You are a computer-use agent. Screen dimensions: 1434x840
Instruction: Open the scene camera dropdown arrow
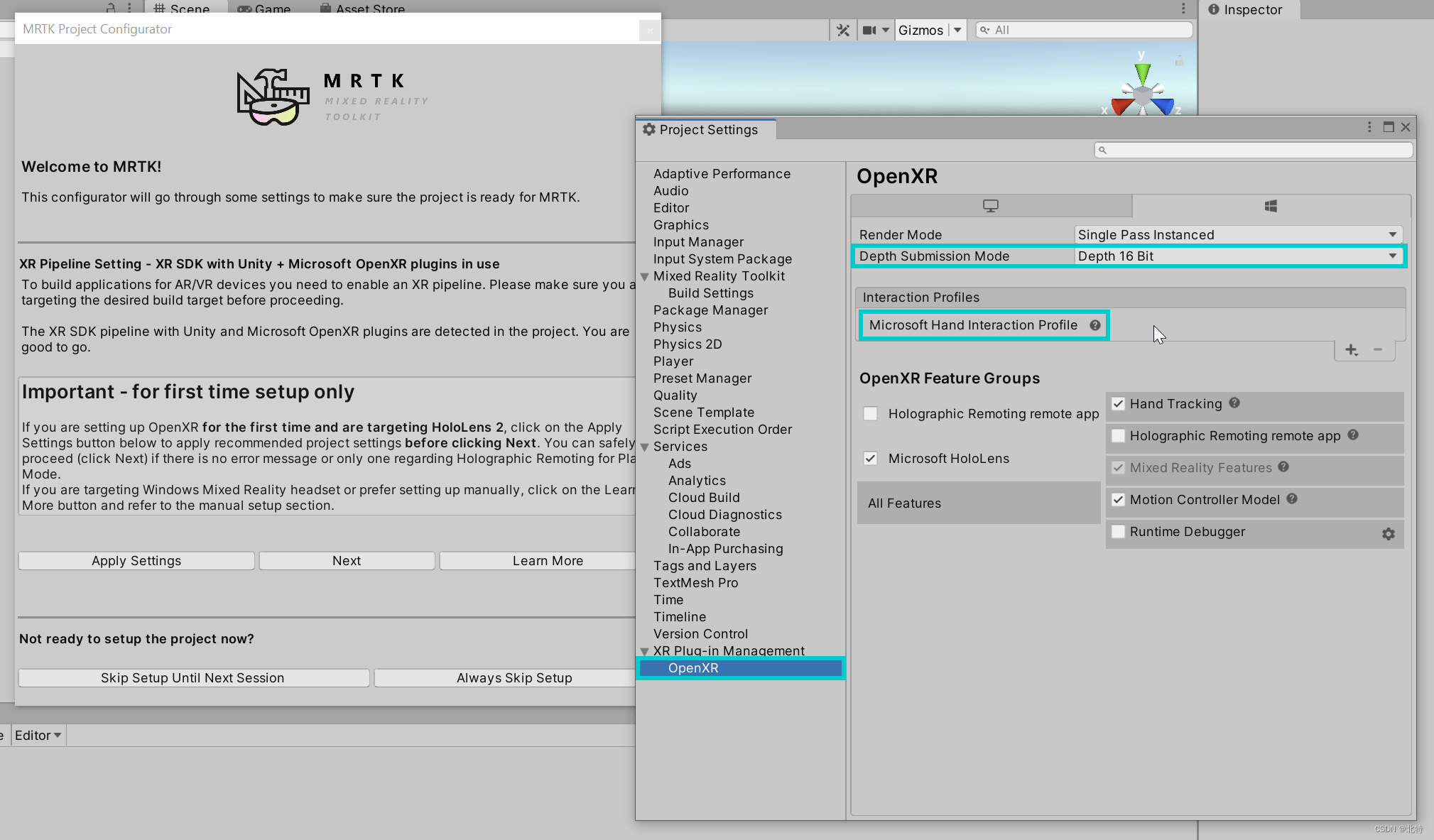click(886, 30)
